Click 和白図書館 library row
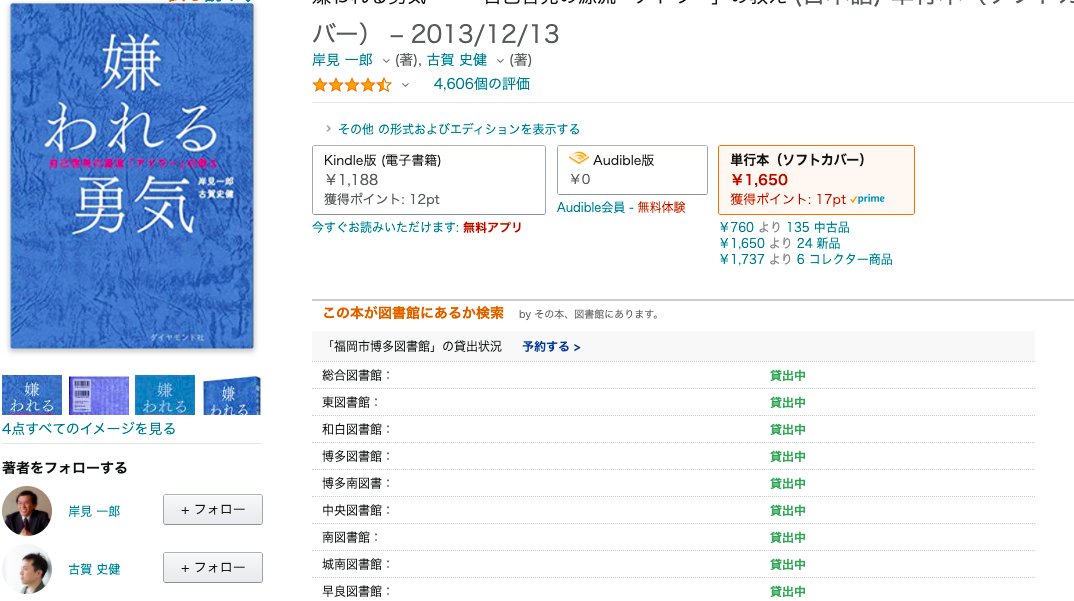The height and width of the screenshot is (601, 1074). click(673, 430)
